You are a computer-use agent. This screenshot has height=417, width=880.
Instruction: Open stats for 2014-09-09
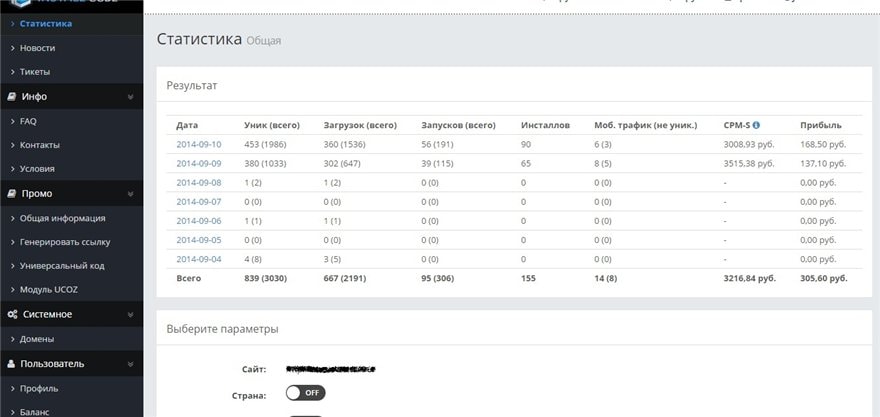click(x=199, y=163)
